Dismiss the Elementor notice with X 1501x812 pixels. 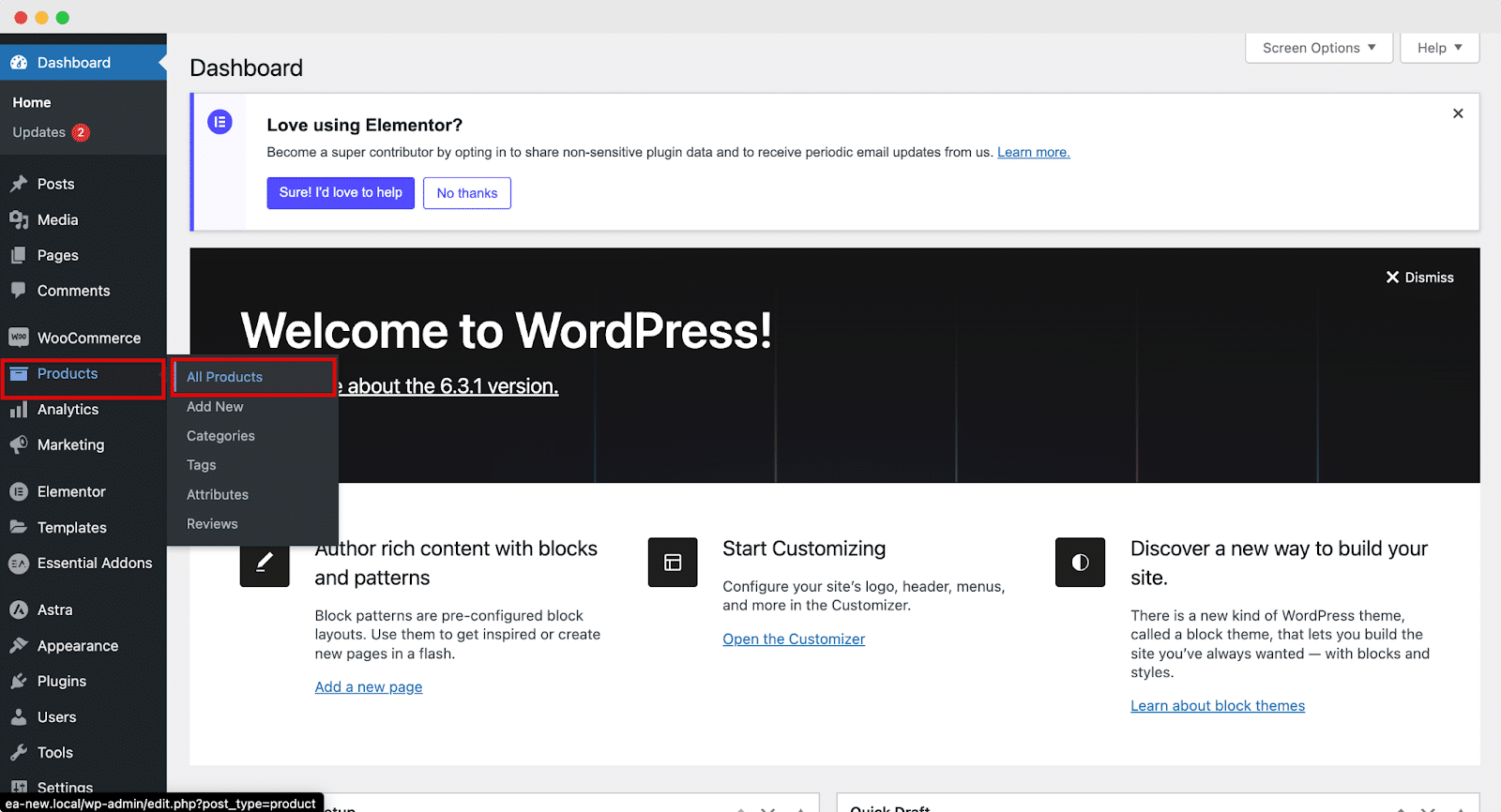pyautogui.click(x=1458, y=113)
